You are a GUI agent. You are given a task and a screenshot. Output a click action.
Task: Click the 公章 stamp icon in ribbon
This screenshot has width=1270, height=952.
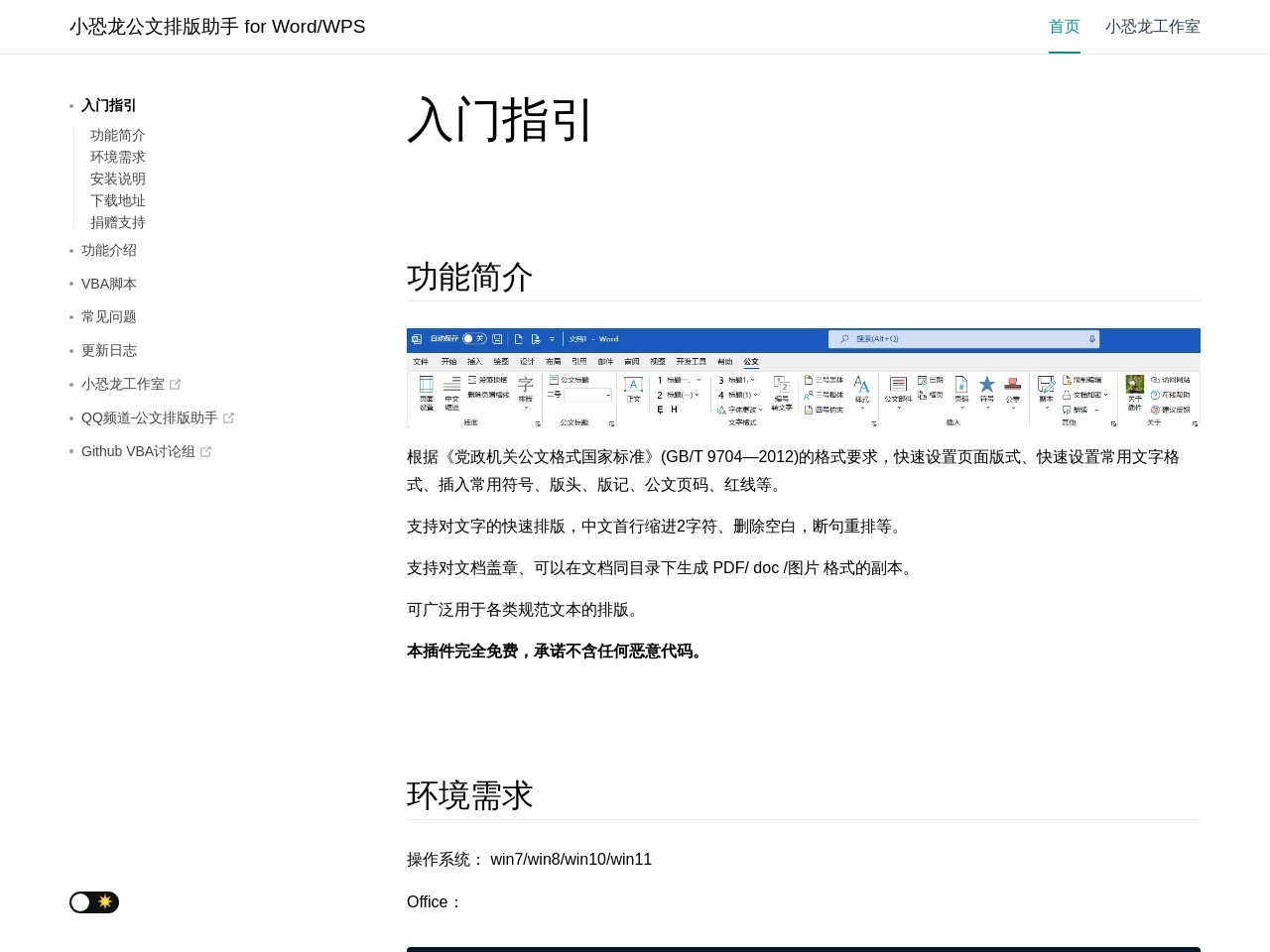(1012, 386)
